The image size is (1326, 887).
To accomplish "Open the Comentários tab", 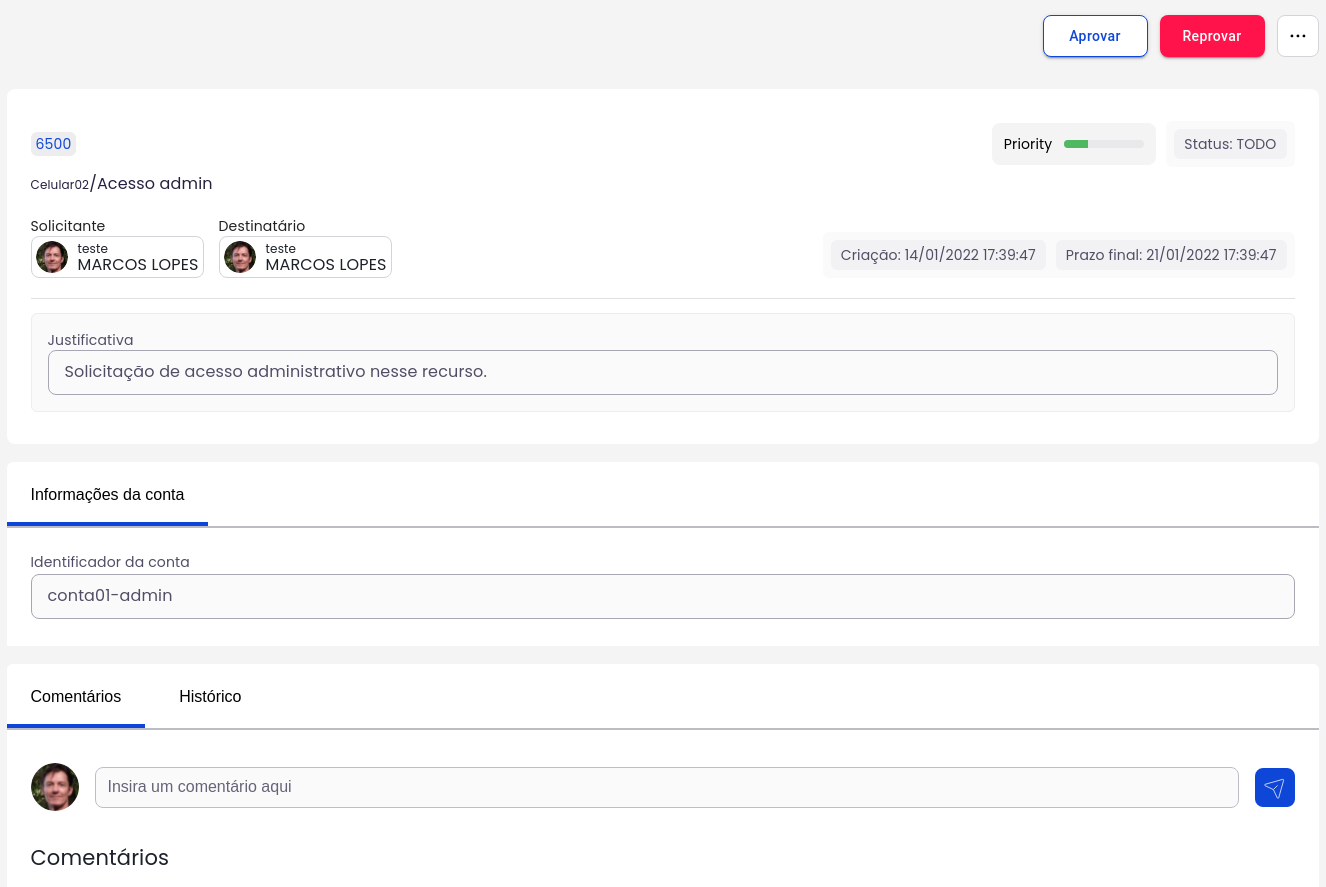I will click(x=76, y=696).
